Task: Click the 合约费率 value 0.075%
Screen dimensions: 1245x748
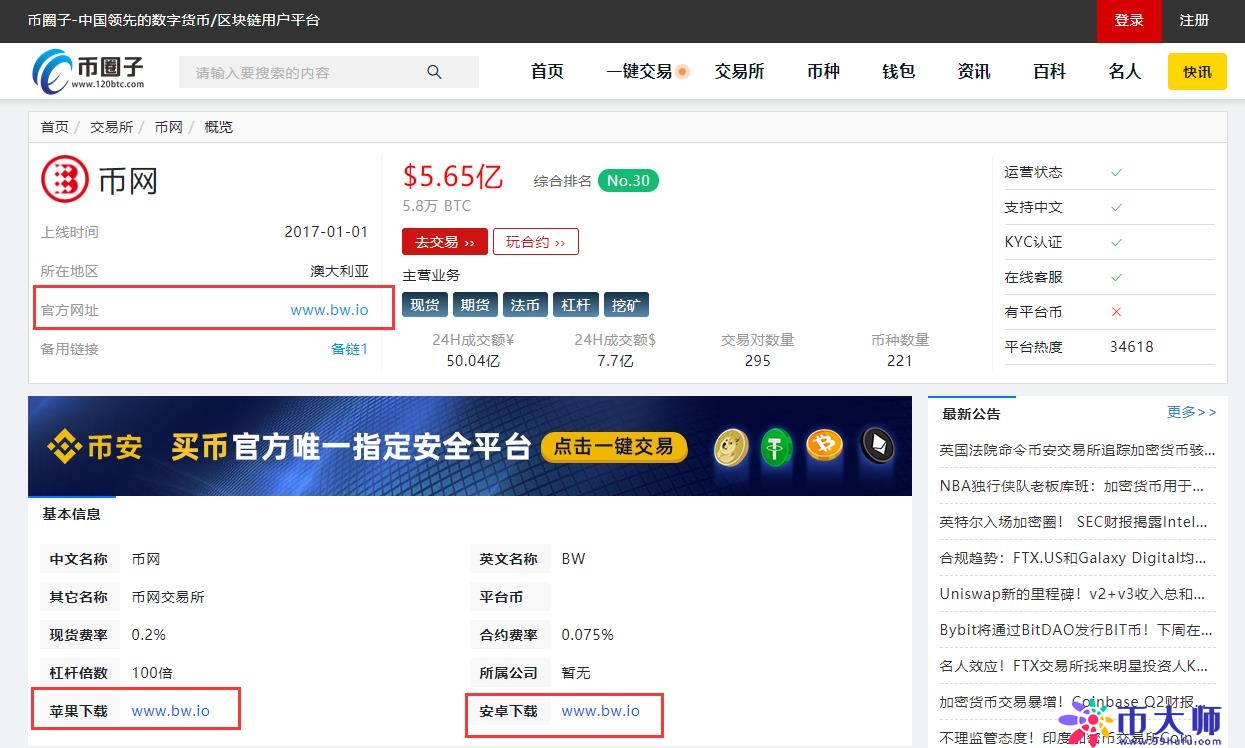Action: click(588, 635)
